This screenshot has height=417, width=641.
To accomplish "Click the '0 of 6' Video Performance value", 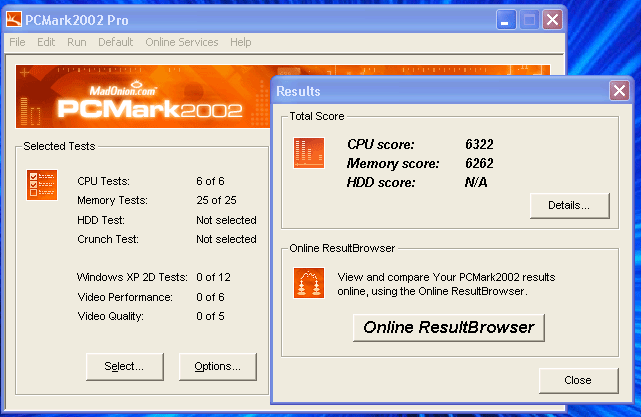I will (210, 297).
